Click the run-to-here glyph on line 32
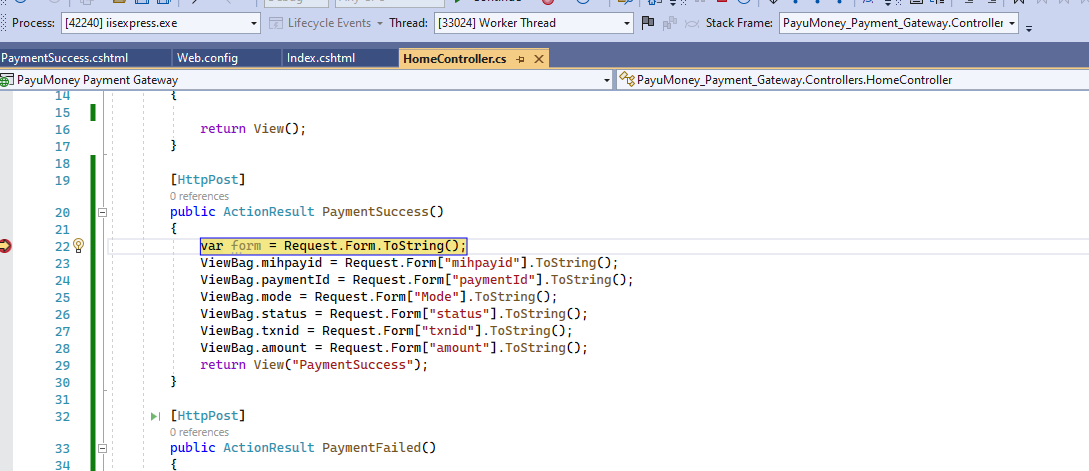The width and height of the screenshot is (1089, 471). 156,416
